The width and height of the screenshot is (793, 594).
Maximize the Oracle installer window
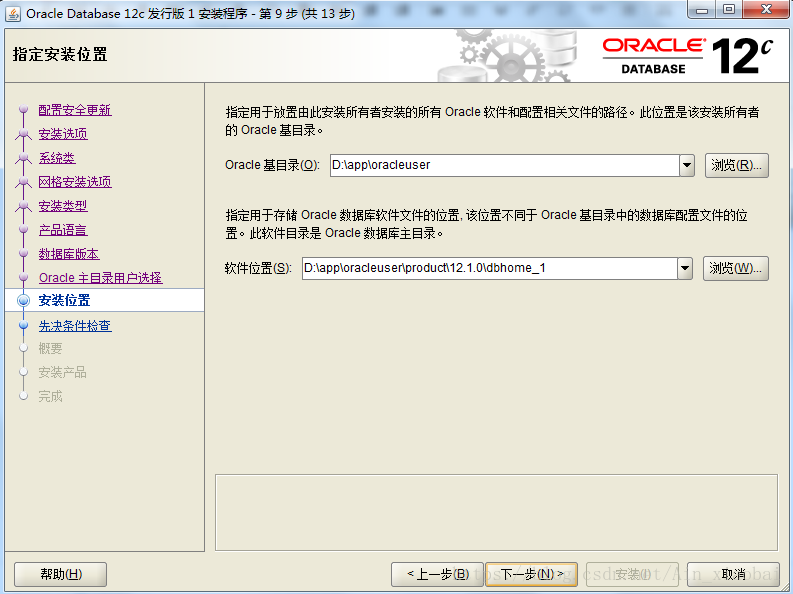[729, 9]
